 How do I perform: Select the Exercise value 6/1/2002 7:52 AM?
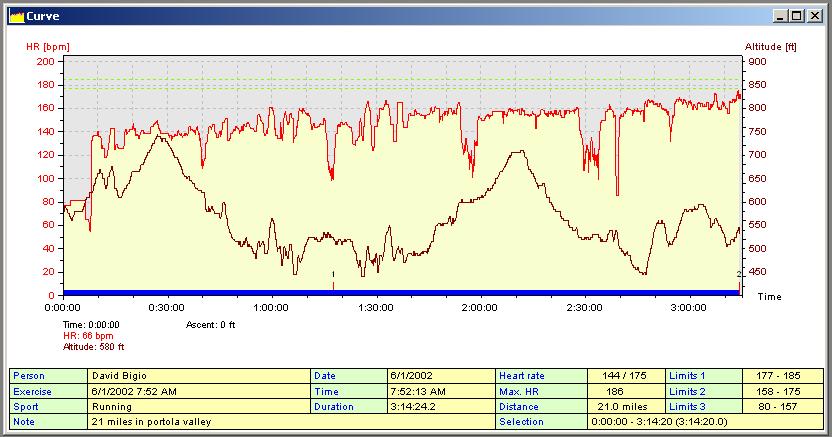coord(200,391)
